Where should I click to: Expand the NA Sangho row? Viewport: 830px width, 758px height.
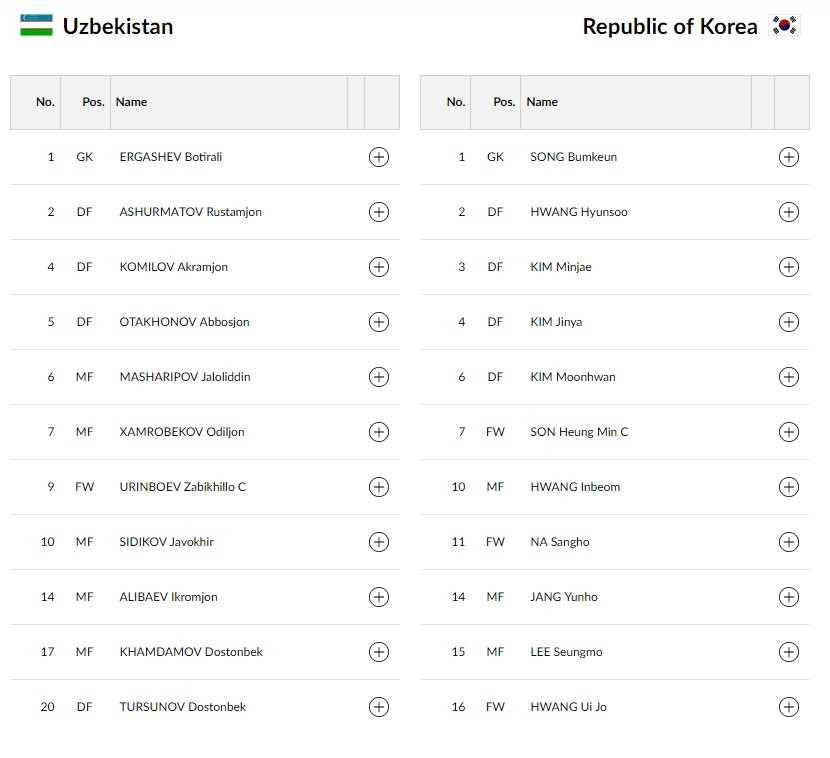[x=789, y=542]
